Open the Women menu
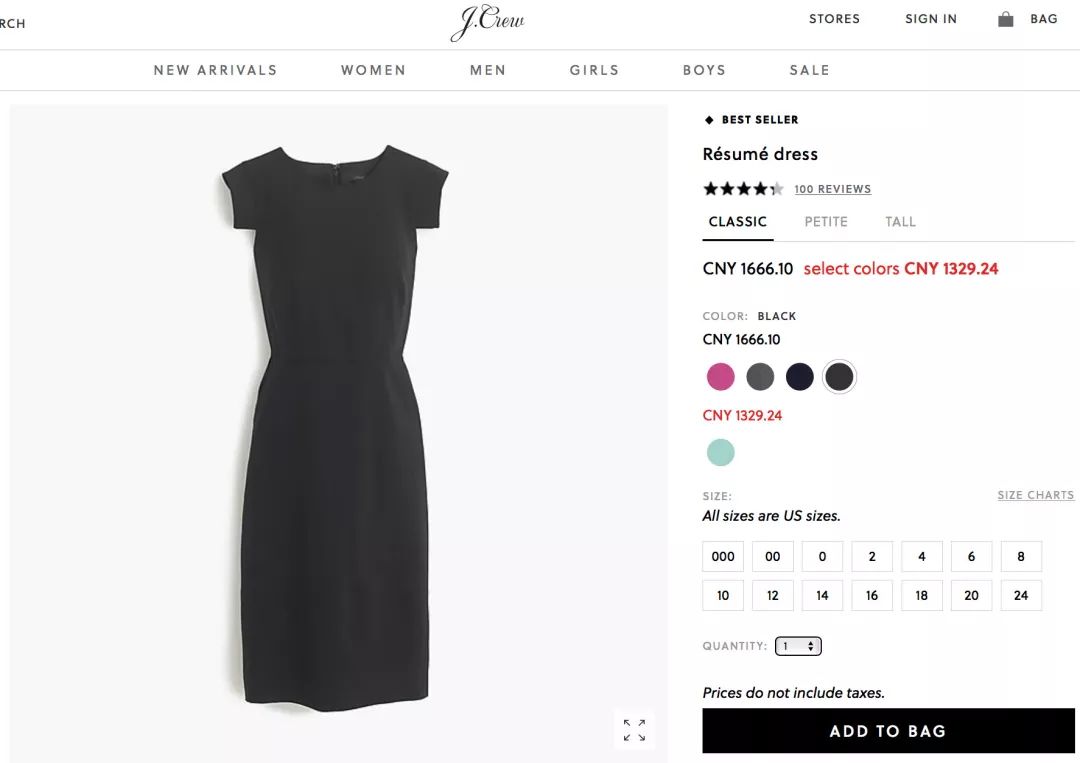Image resolution: width=1080 pixels, height=763 pixels. (x=373, y=70)
